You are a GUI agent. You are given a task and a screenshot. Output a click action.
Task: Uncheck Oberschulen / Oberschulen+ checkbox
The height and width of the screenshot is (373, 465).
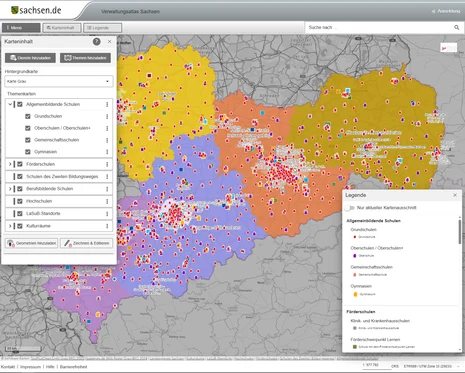click(28, 128)
